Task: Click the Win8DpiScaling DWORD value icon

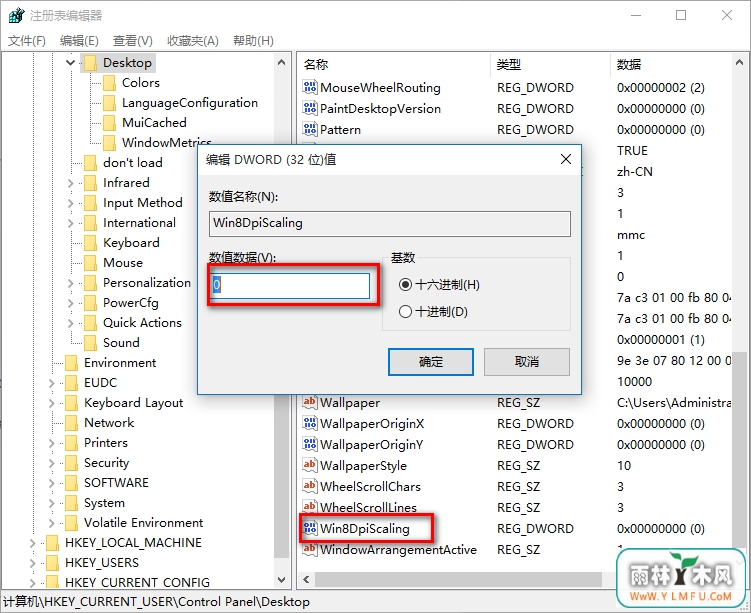Action: click(310, 528)
